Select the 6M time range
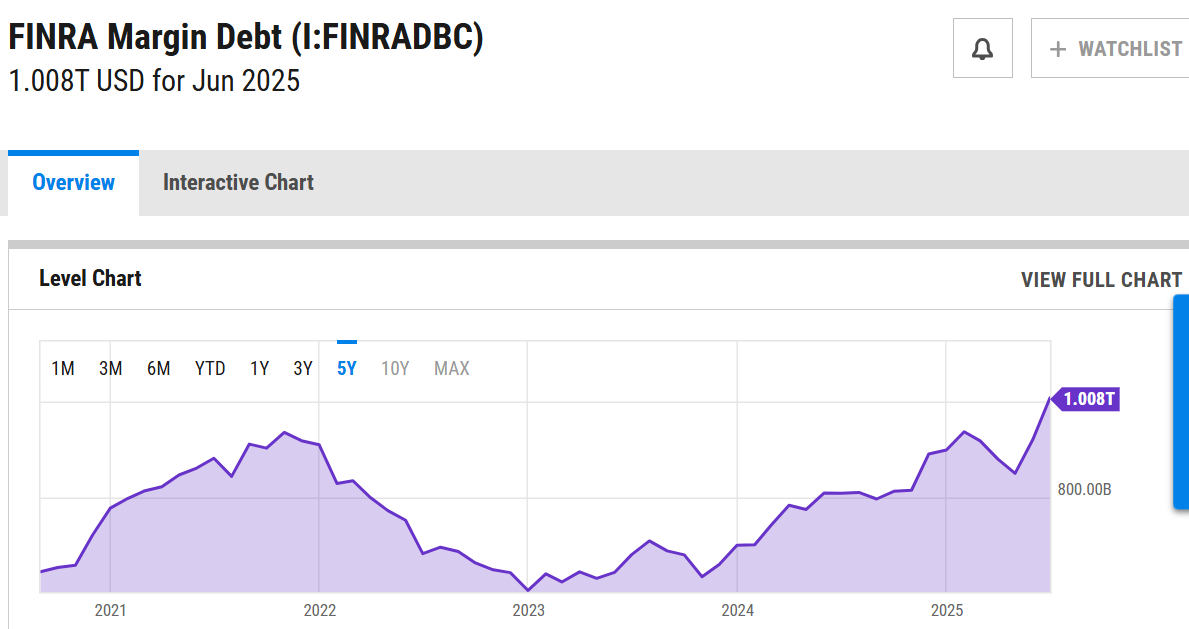Screen dimensions: 1189x629 tap(158, 369)
